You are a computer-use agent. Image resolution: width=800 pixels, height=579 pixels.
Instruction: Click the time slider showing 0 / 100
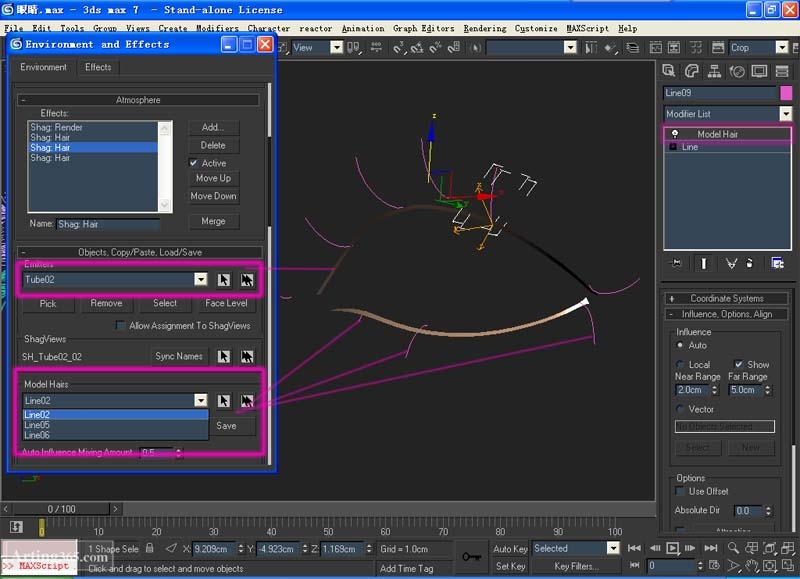61,509
